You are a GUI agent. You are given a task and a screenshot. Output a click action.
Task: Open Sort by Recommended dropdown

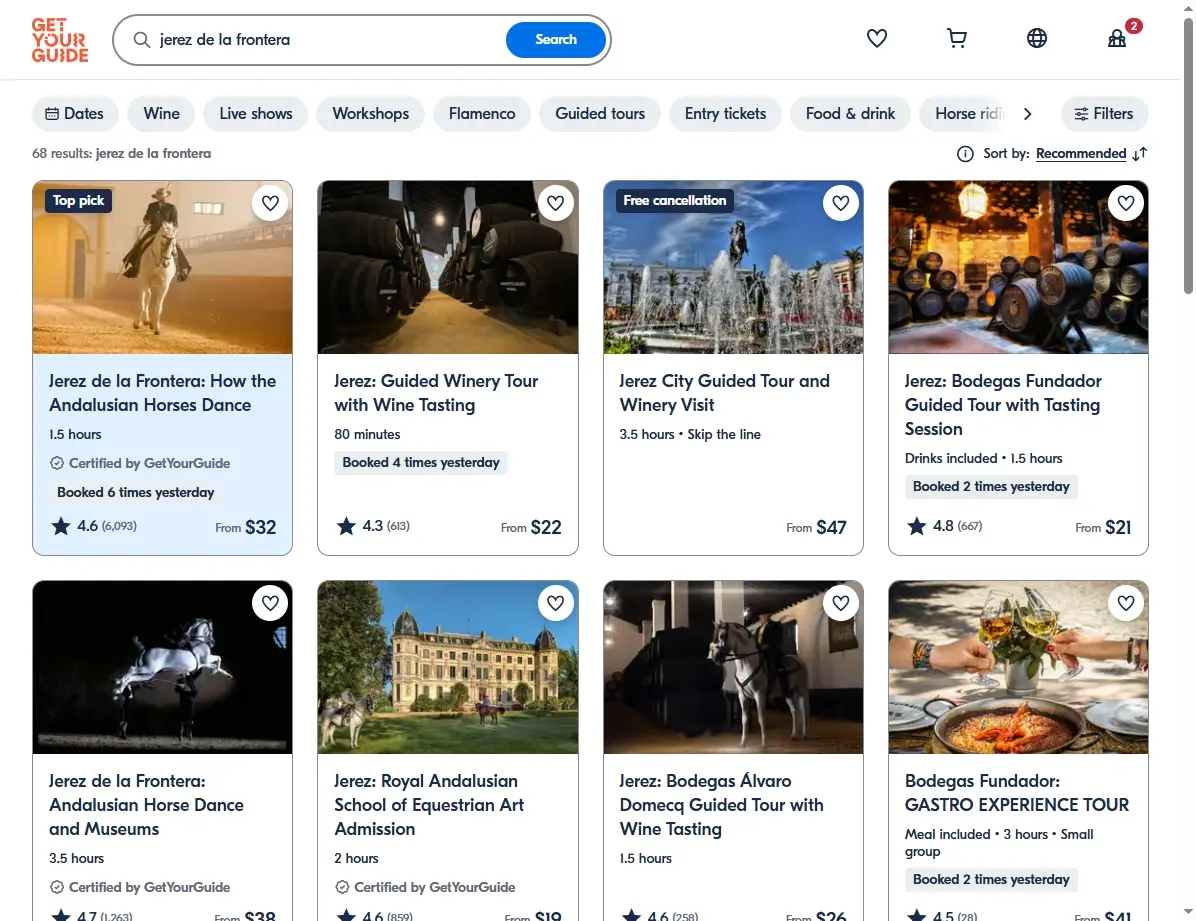pyautogui.click(x=1081, y=154)
